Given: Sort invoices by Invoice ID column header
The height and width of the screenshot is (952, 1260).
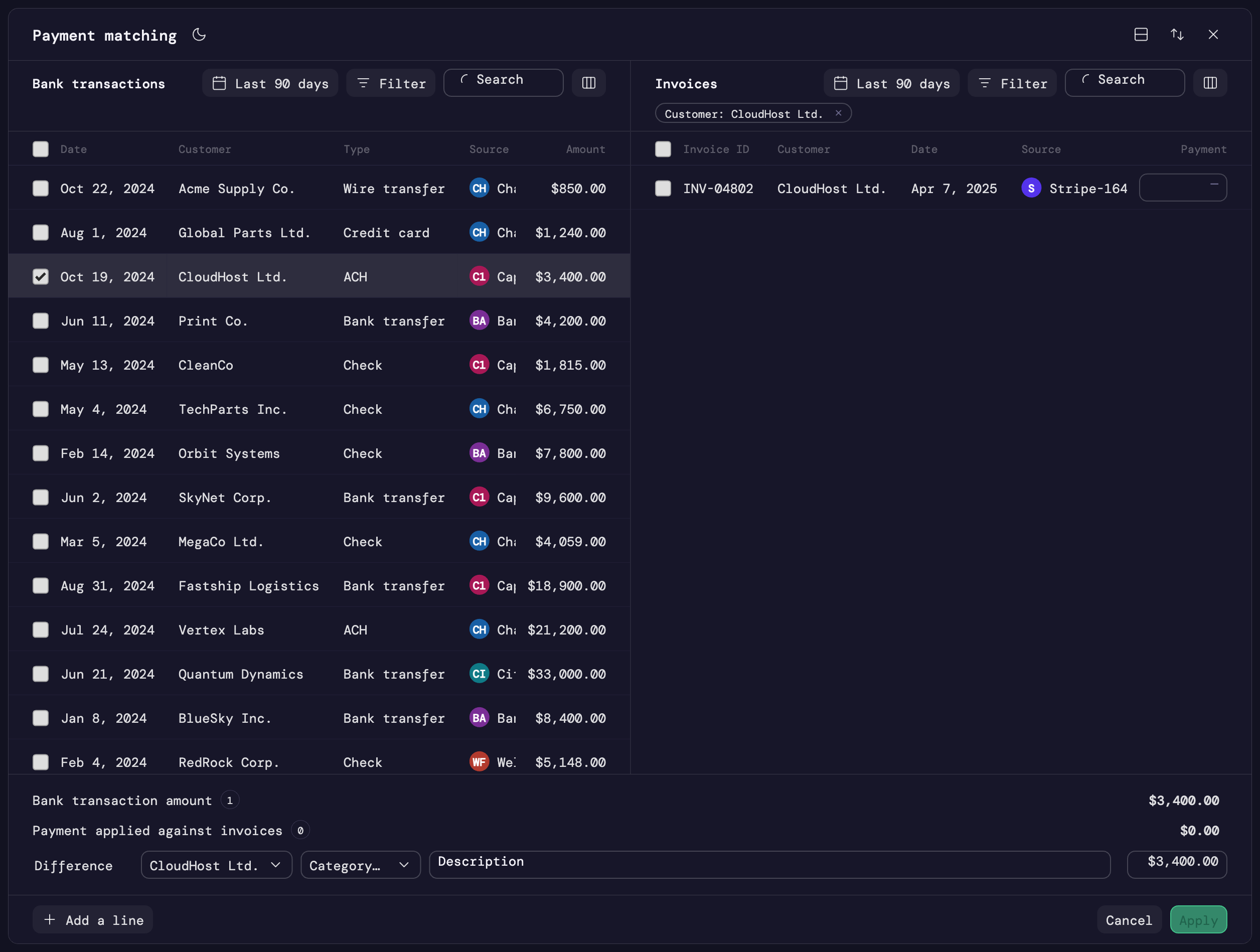Looking at the screenshot, I should pos(716,149).
